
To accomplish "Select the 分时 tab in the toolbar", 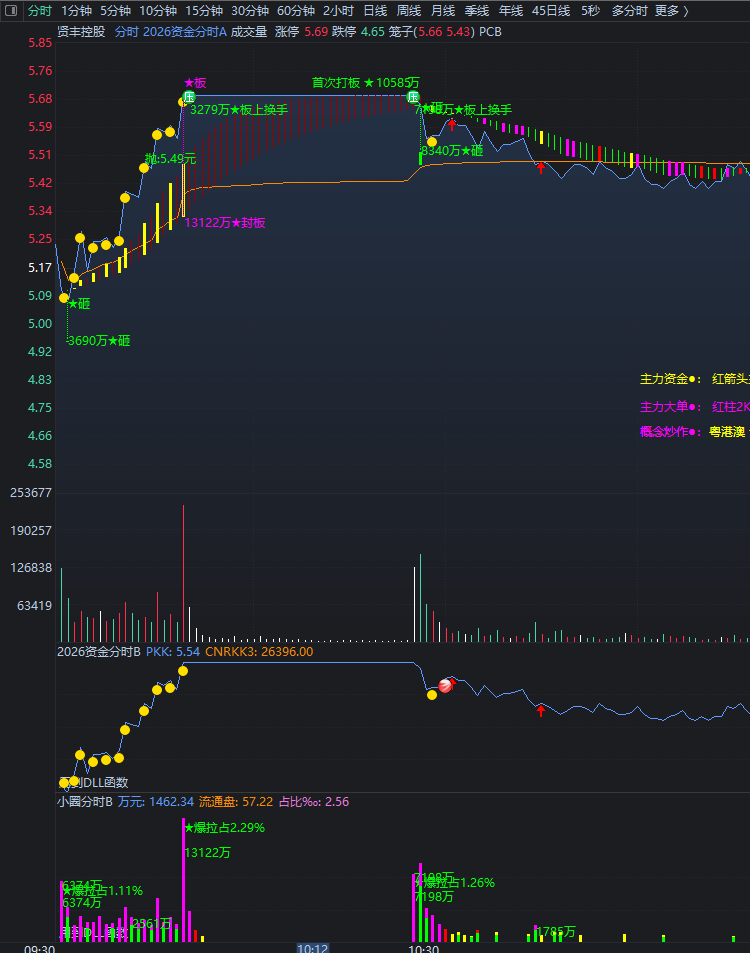I will pos(40,10).
